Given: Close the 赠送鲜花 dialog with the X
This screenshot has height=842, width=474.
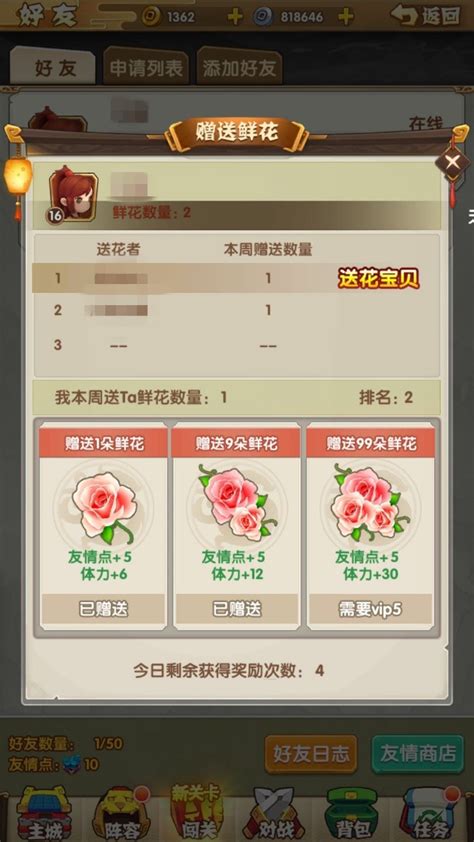Looking at the screenshot, I should (453, 161).
